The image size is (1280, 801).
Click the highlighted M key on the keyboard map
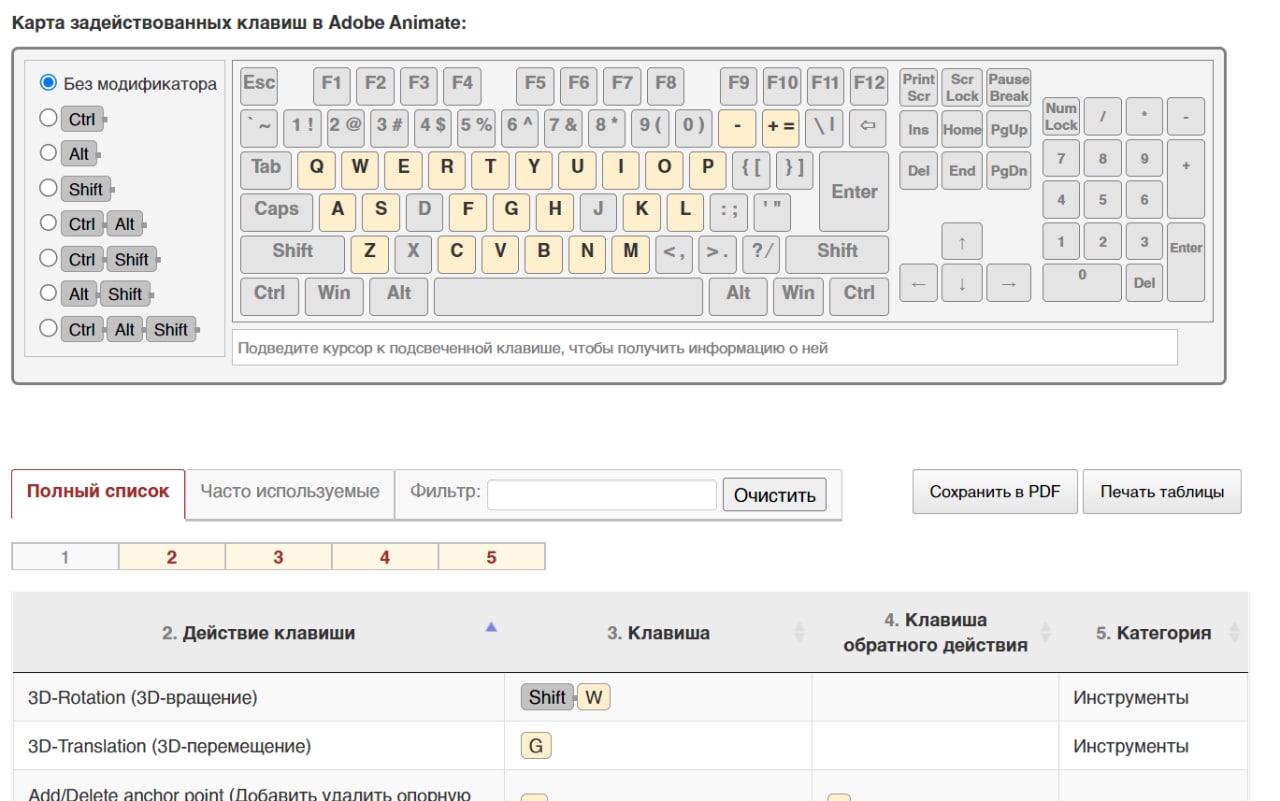[x=631, y=254]
